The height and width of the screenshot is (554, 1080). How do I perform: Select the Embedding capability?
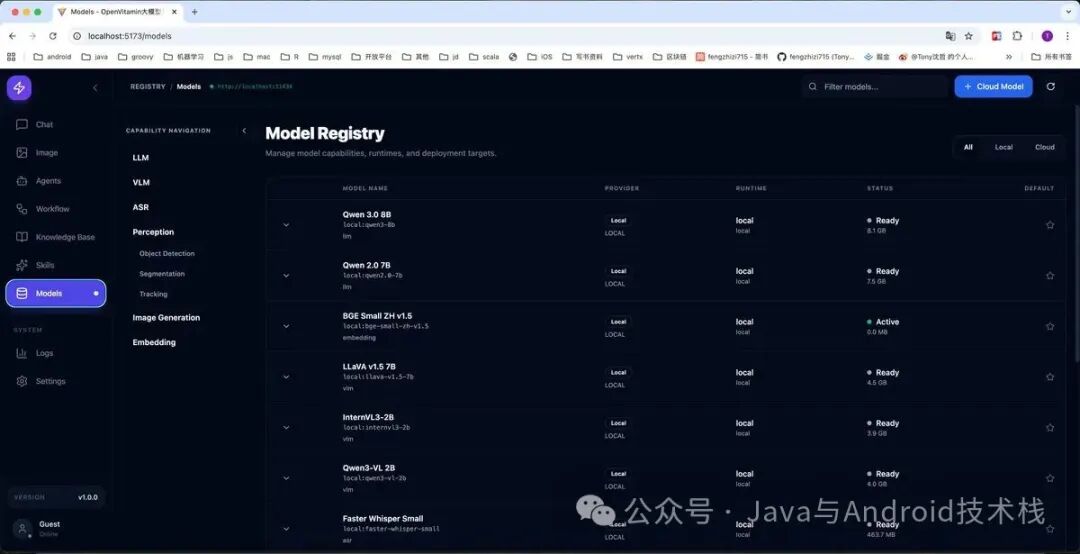click(x=154, y=342)
